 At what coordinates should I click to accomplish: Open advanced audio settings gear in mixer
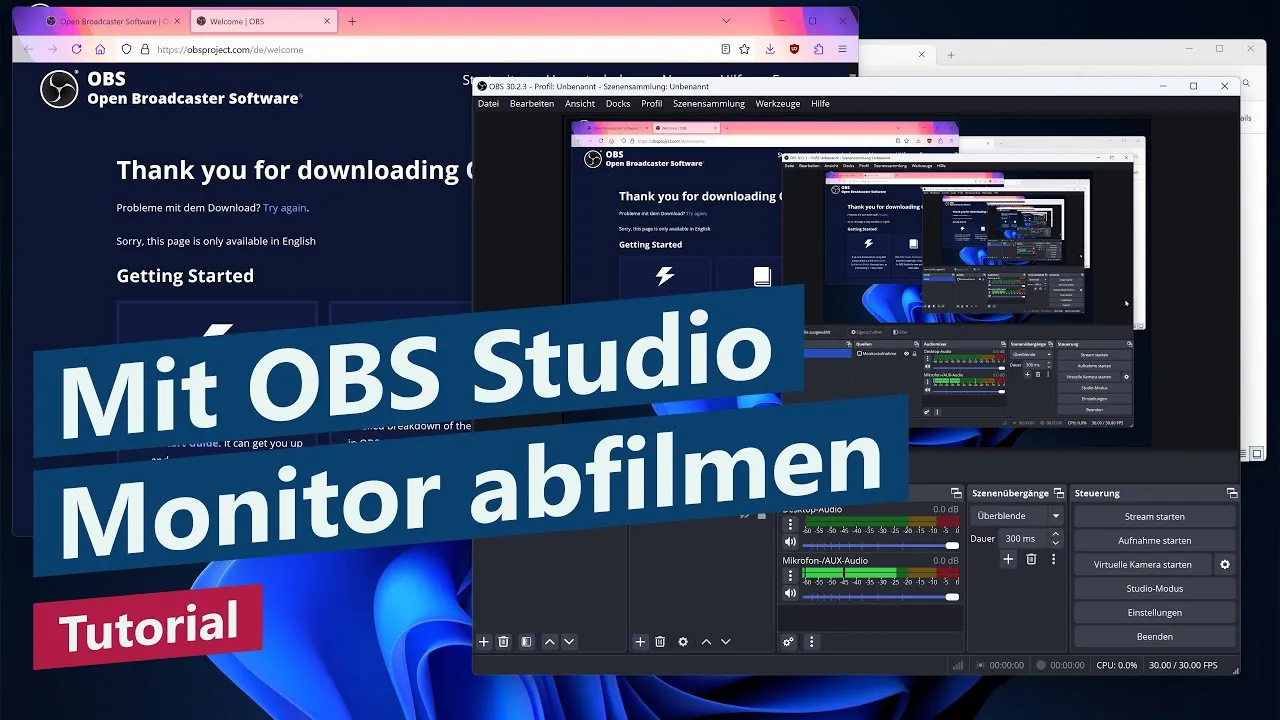click(x=788, y=642)
